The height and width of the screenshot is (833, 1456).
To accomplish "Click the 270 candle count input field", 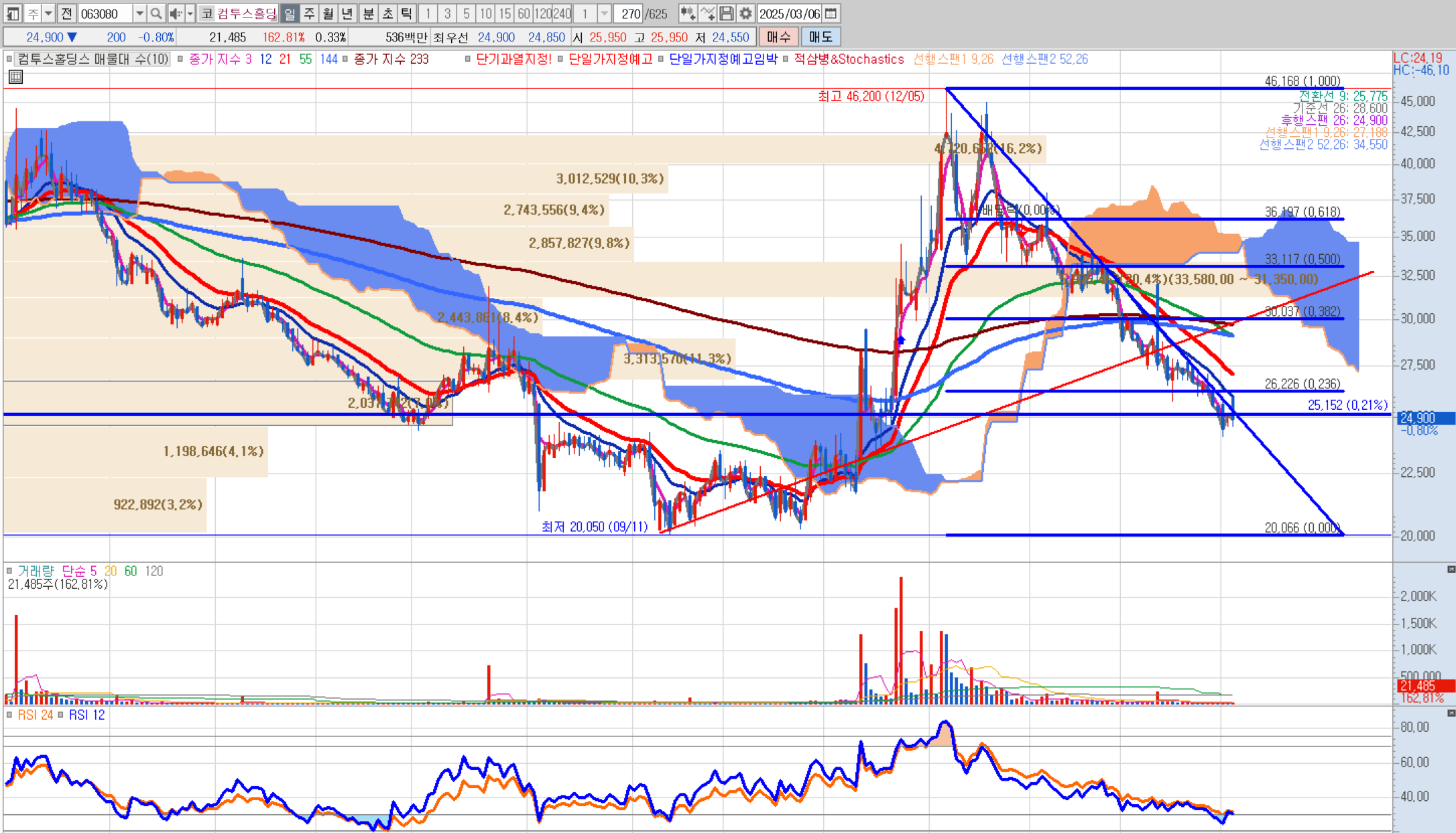I will 629,13.
